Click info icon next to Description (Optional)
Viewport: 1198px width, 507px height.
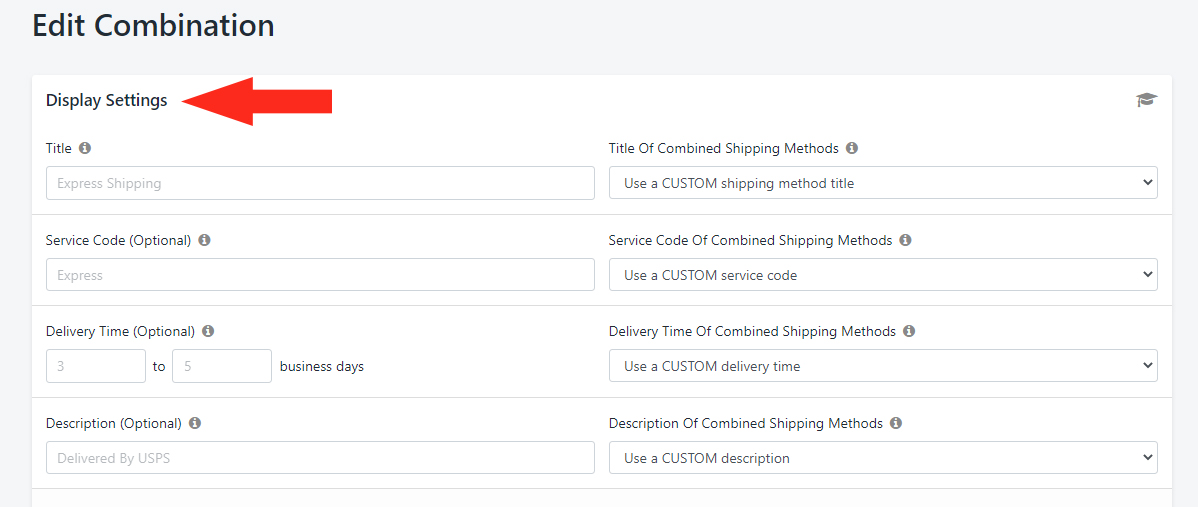click(195, 423)
